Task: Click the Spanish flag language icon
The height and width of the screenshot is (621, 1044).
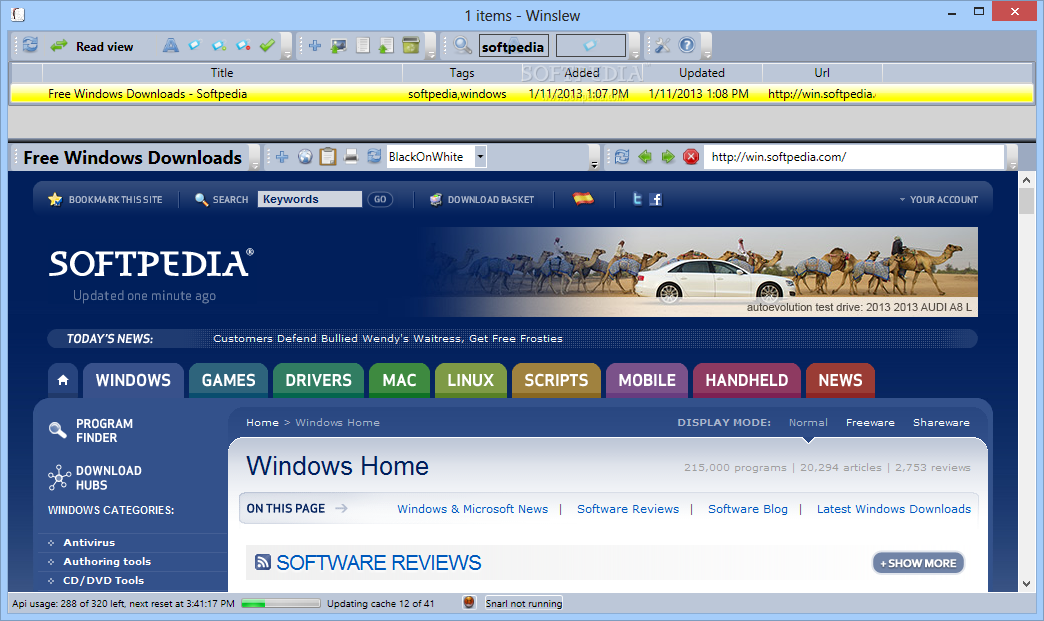Action: coord(583,198)
